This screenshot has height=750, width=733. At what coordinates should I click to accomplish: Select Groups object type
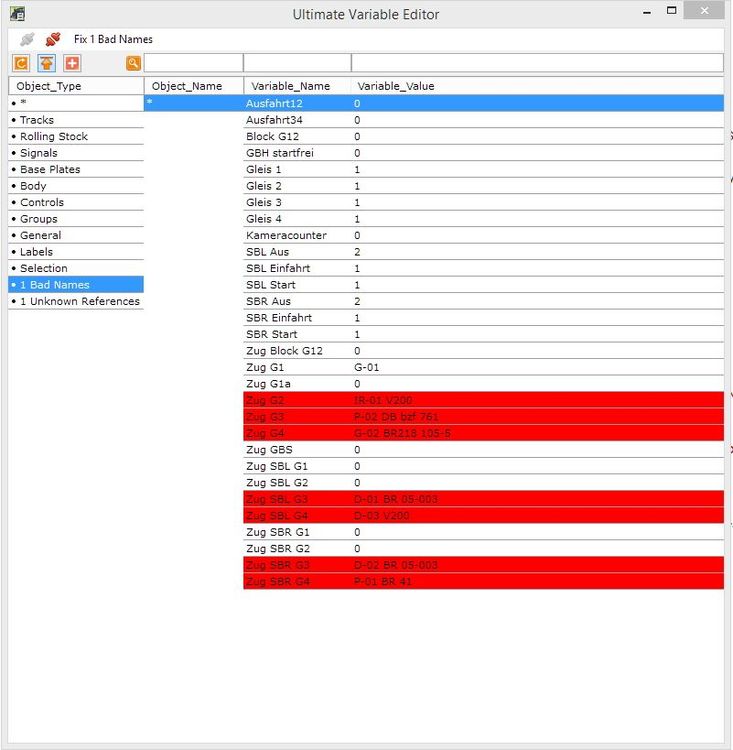tap(76, 219)
